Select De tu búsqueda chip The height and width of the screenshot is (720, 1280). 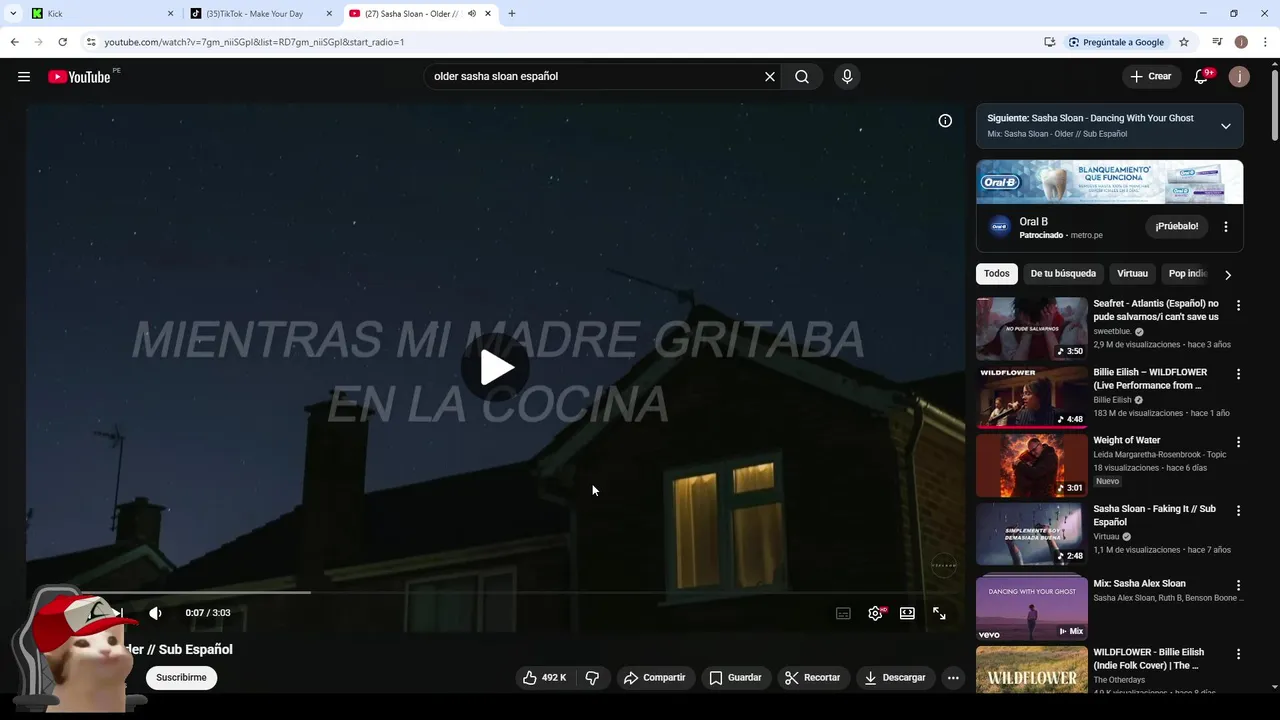[x=1063, y=274]
